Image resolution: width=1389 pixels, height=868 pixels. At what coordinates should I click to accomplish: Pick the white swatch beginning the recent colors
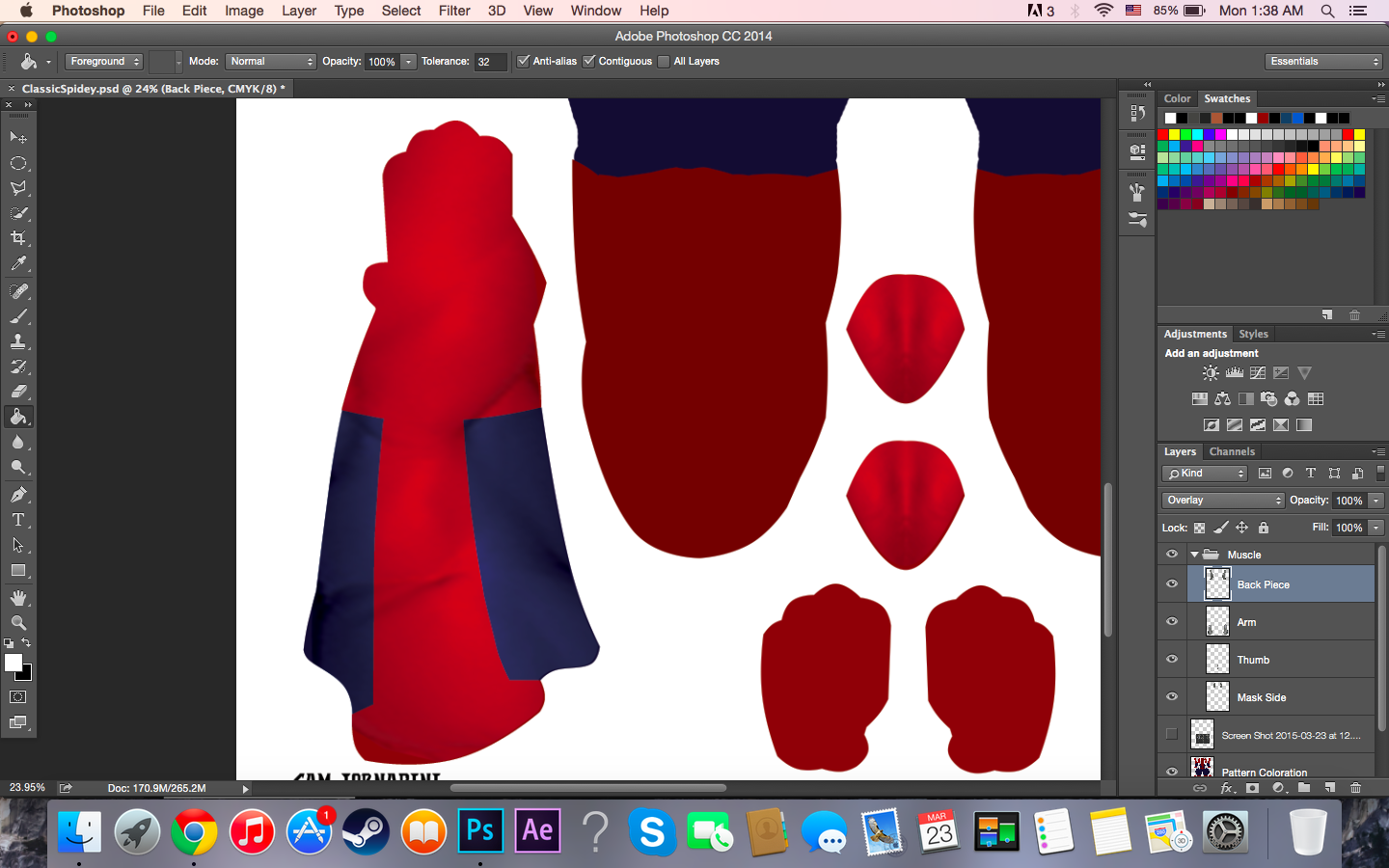click(1170, 119)
